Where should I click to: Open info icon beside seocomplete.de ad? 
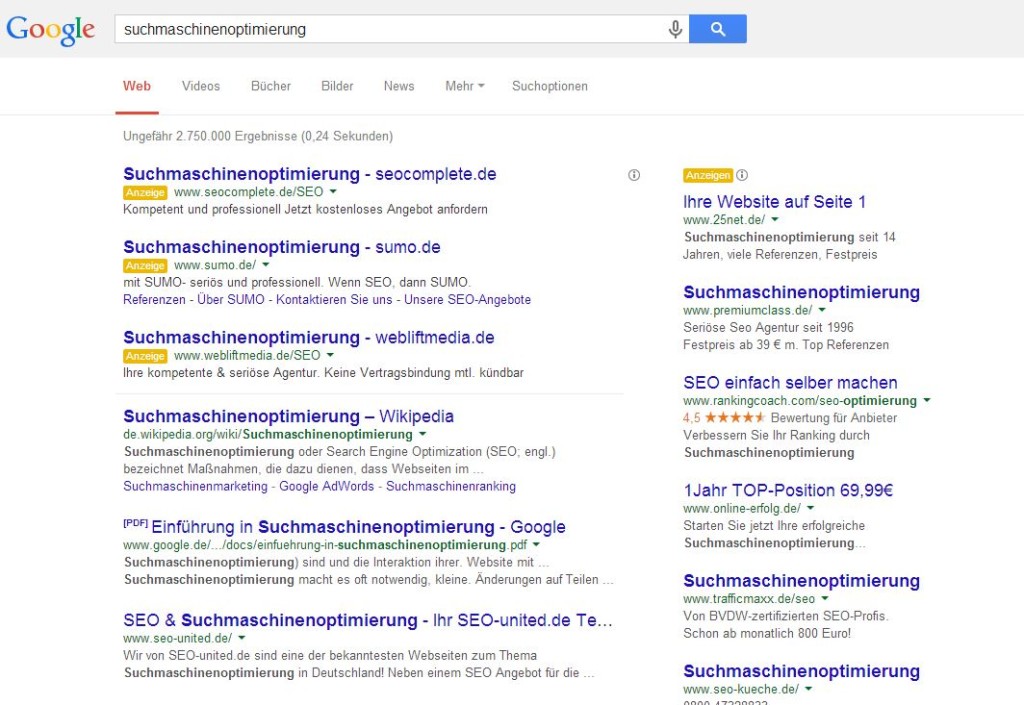point(634,175)
